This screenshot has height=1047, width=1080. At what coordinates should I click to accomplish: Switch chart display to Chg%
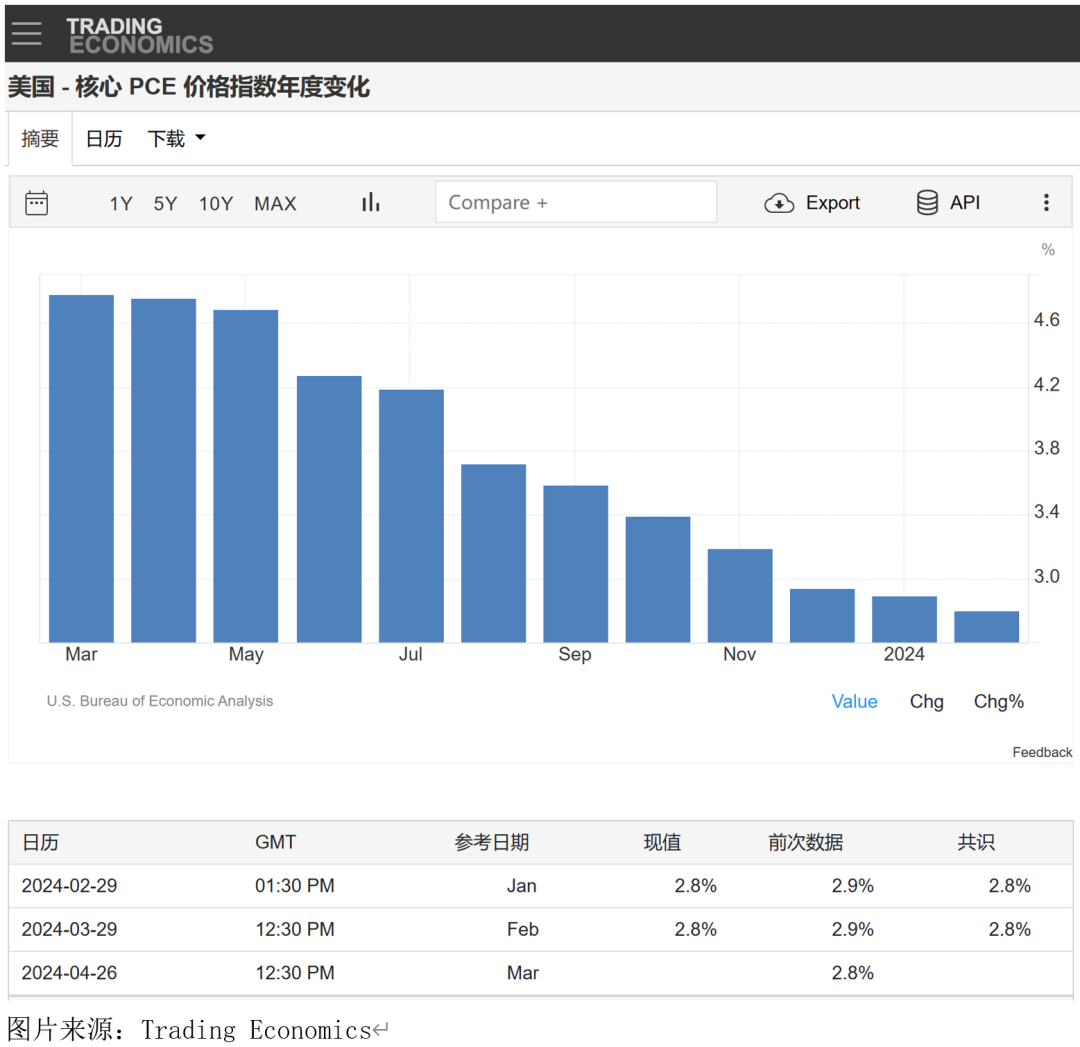(x=998, y=702)
